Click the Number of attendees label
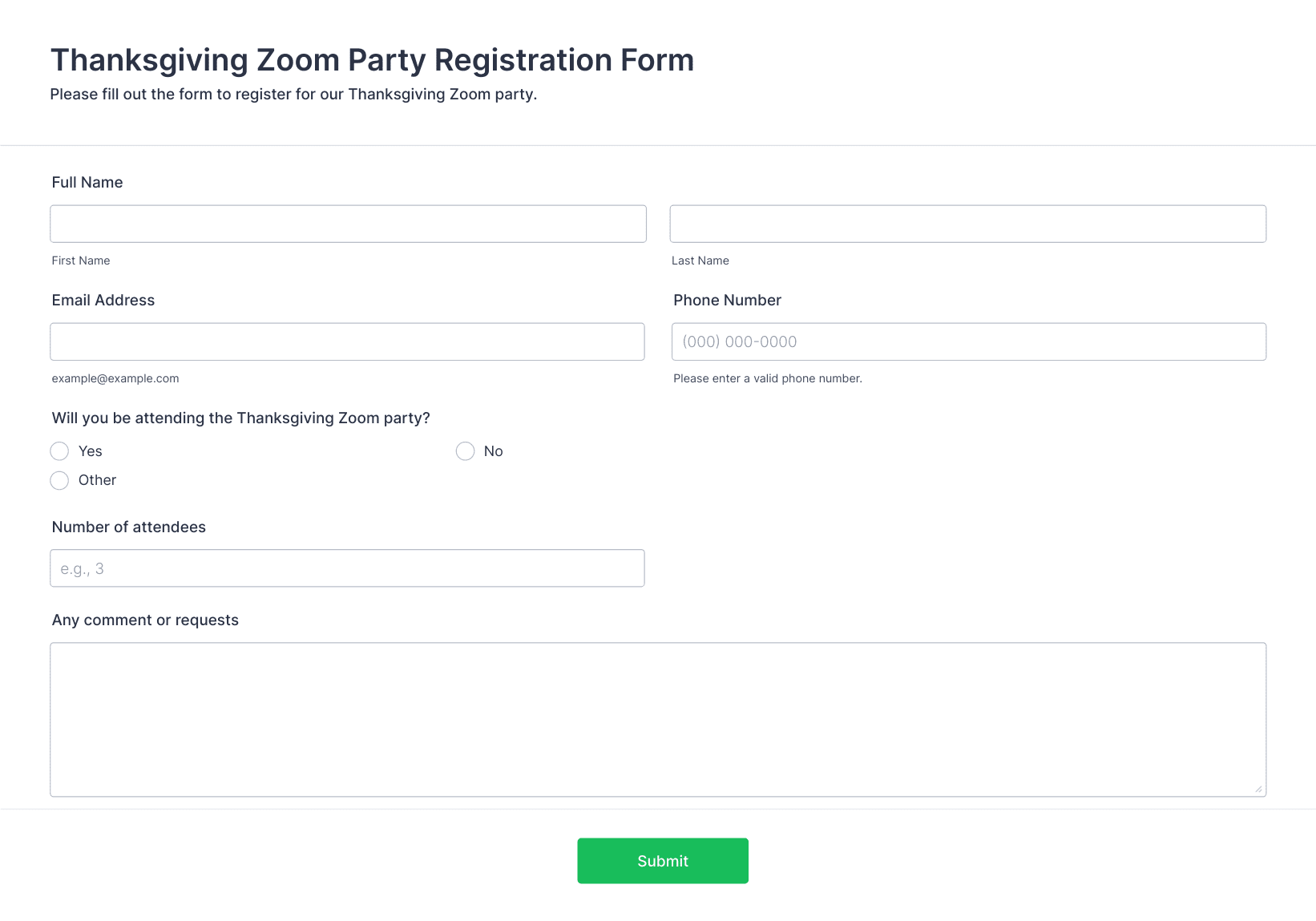1316x921 pixels. pyautogui.click(x=129, y=527)
